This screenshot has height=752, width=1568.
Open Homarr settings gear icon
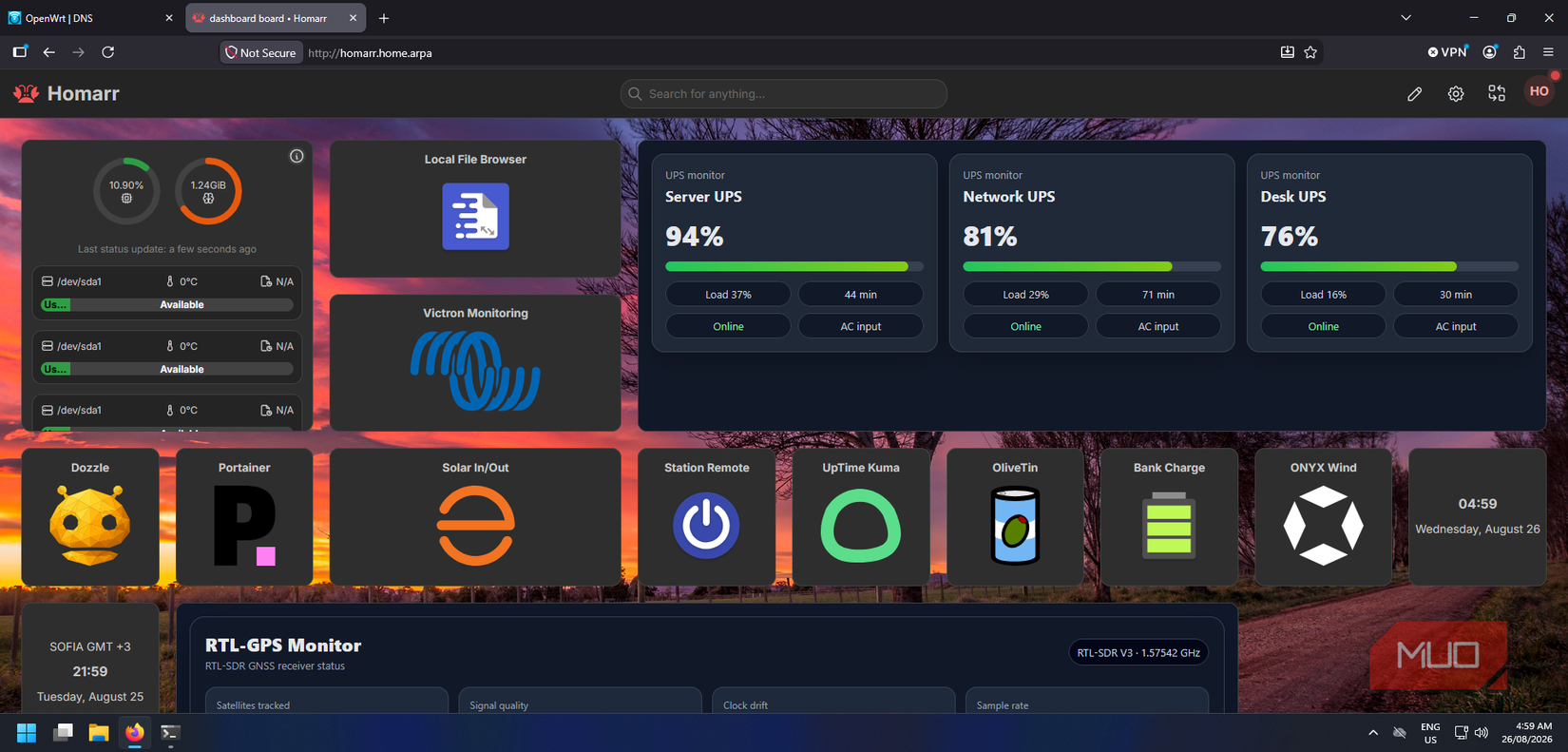(1456, 93)
